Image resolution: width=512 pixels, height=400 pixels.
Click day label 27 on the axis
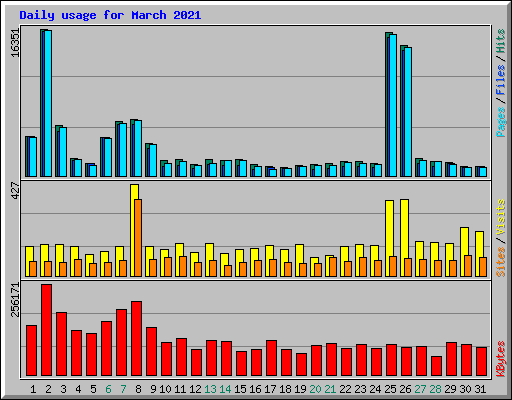tap(420, 389)
